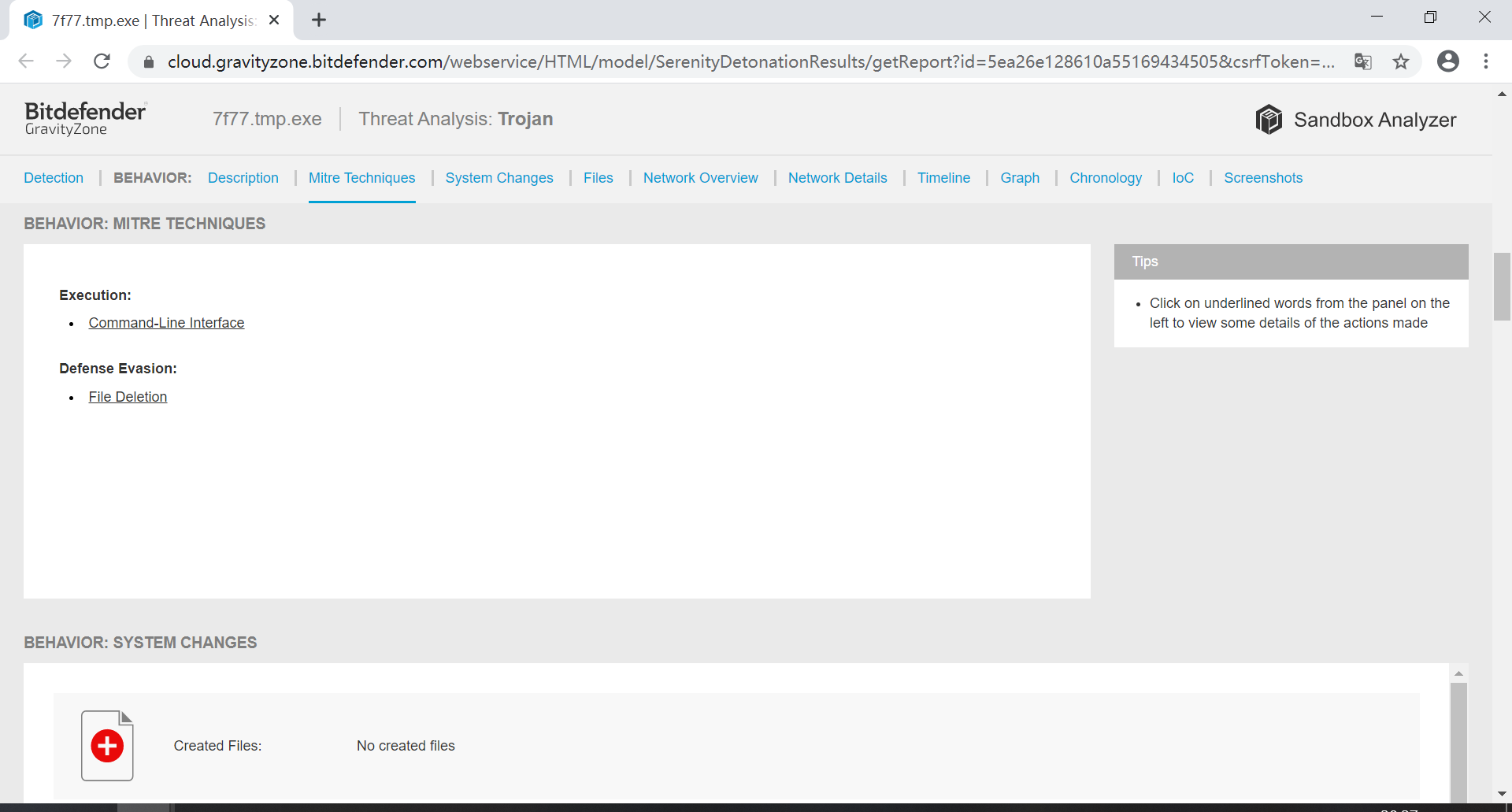Restore down the Chrome window
This screenshot has width=1512, height=812.
click(x=1430, y=17)
